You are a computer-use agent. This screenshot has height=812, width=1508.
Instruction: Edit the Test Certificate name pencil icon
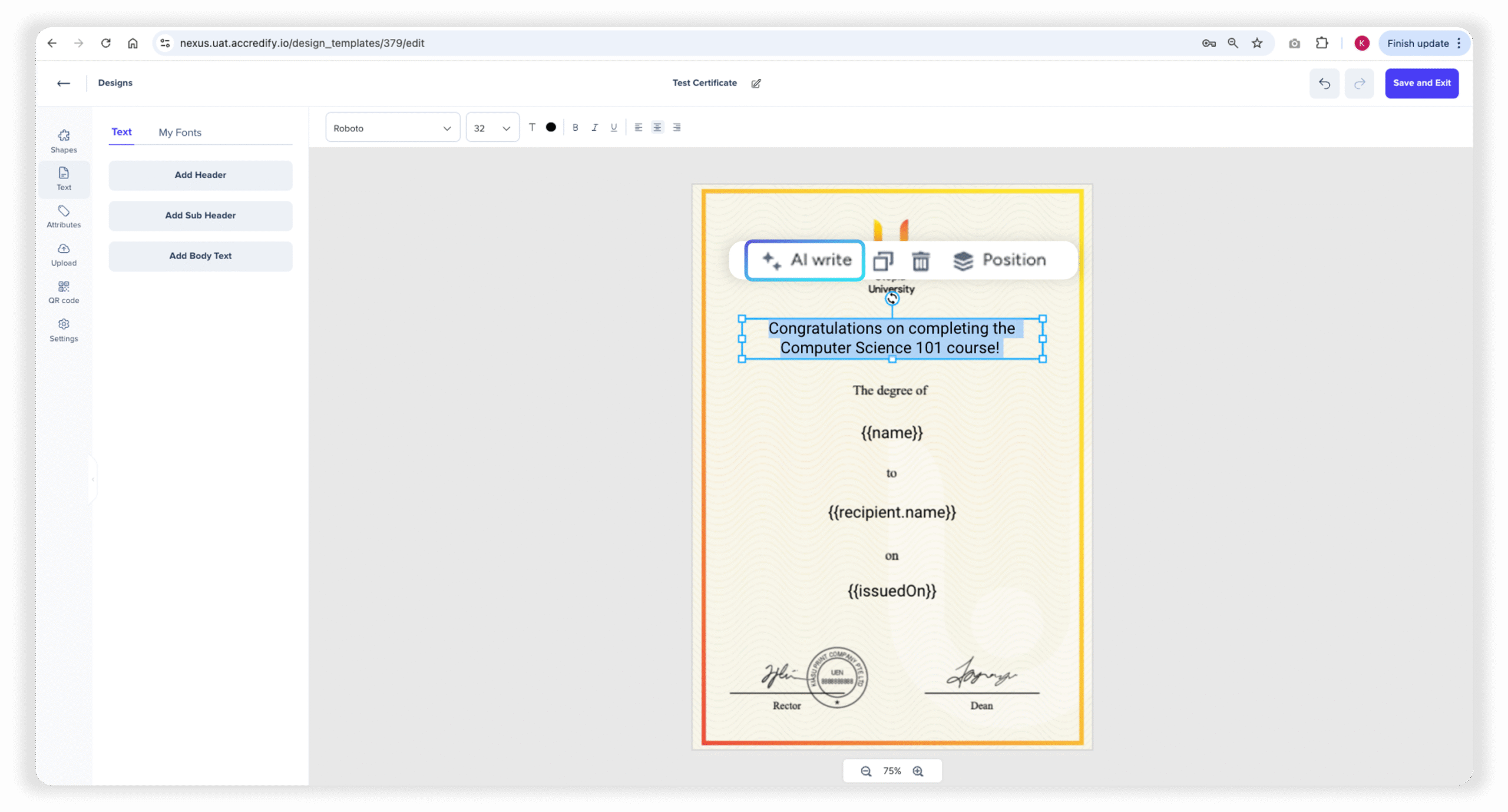click(x=756, y=84)
